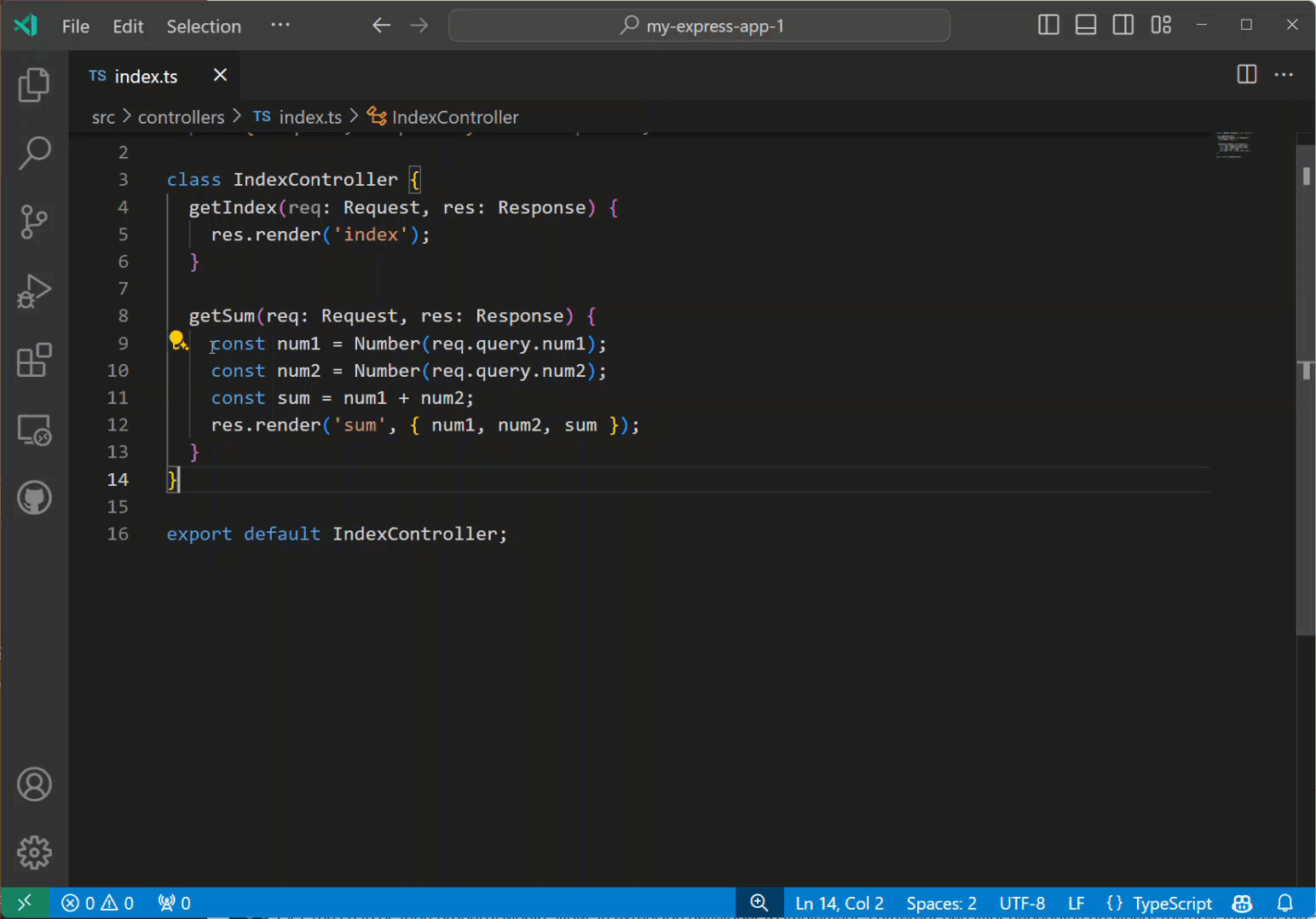Click the lightbulb quick fix on line 9
Image resolution: width=1316 pixels, height=919 pixels.
coord(178,339)
